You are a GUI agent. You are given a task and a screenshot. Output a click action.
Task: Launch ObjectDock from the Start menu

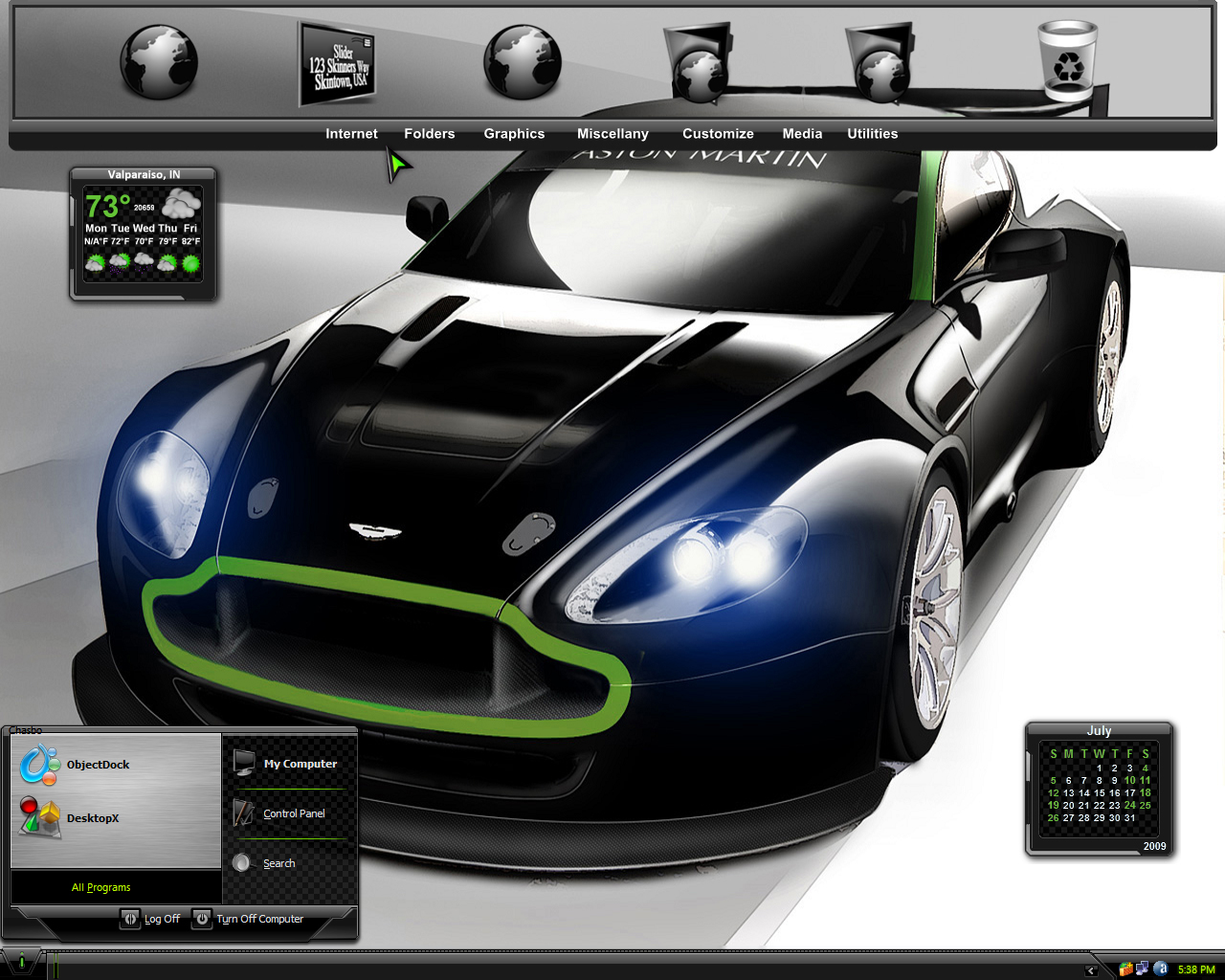tap(75, 765)
